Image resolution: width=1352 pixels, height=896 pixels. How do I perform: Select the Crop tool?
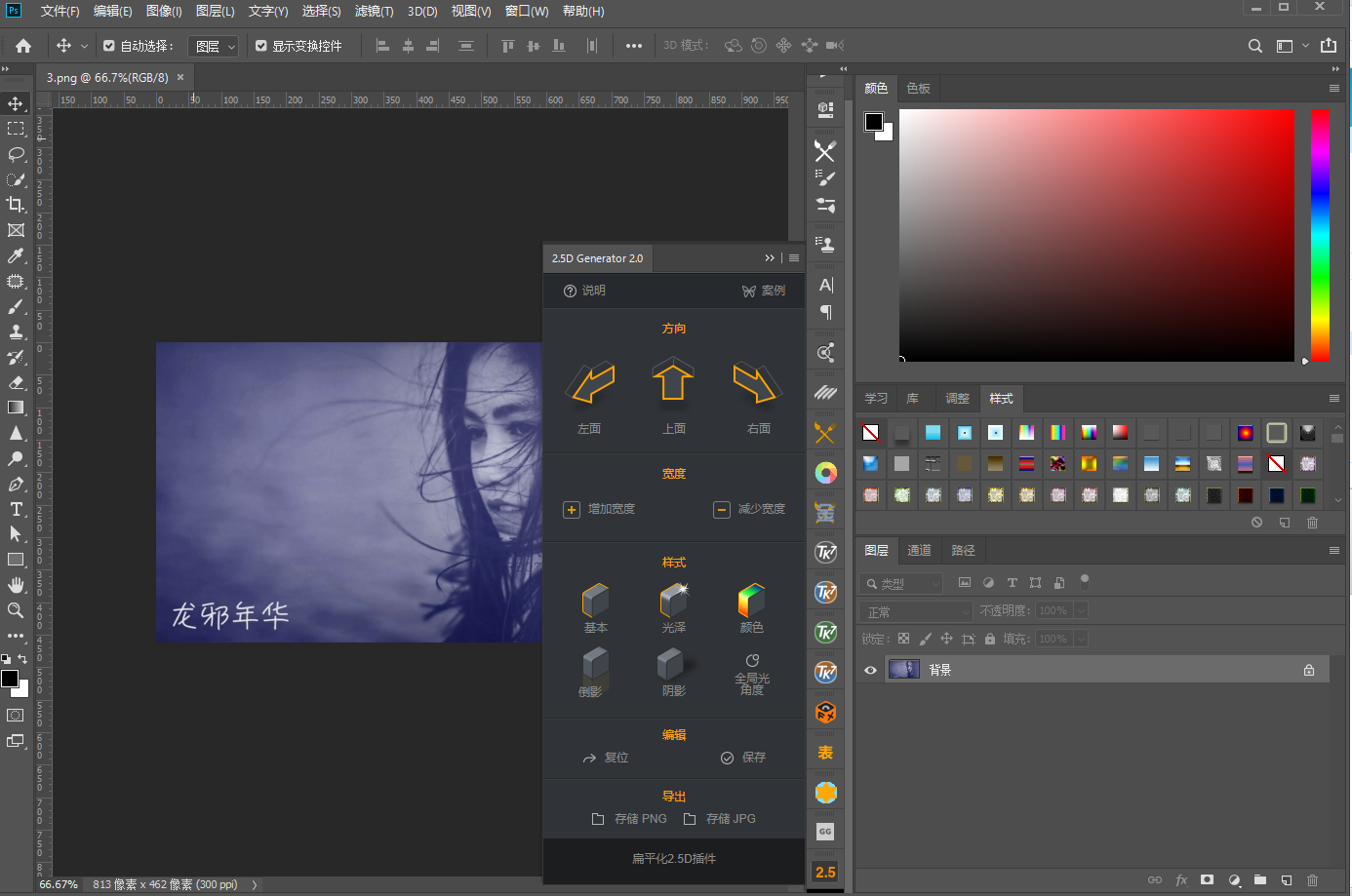[x=16, y=205]
